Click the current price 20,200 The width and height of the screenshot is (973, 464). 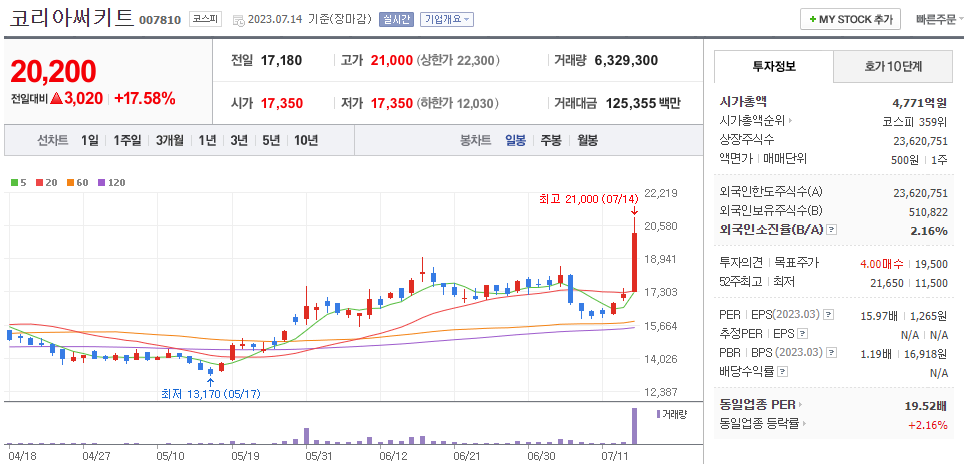(x=53, y=72)
